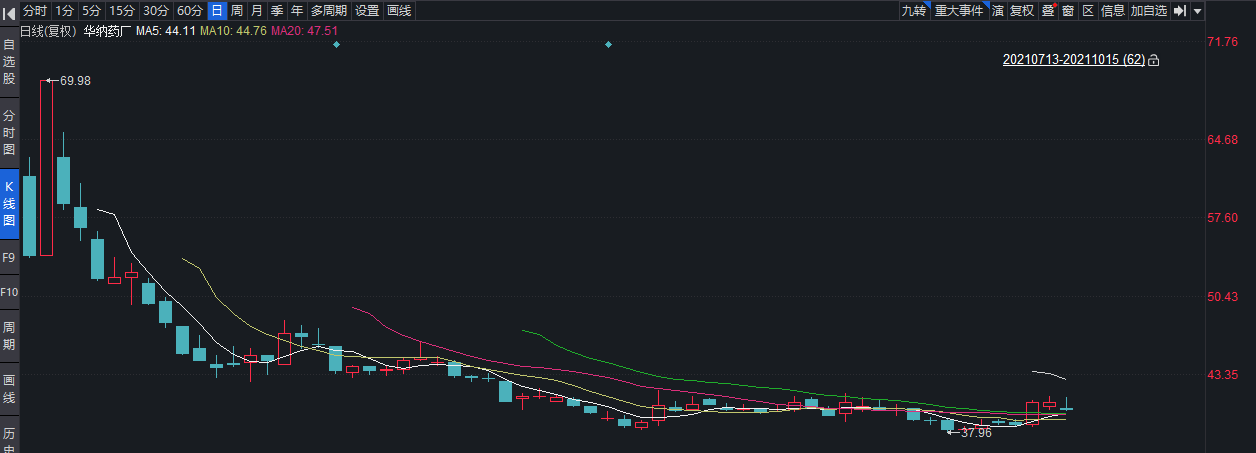The height and width of the screenshot is (453, 1256).
Task: Click the 日线(复权) chart title
Action: pyautogui.click(x=49, y=31)
